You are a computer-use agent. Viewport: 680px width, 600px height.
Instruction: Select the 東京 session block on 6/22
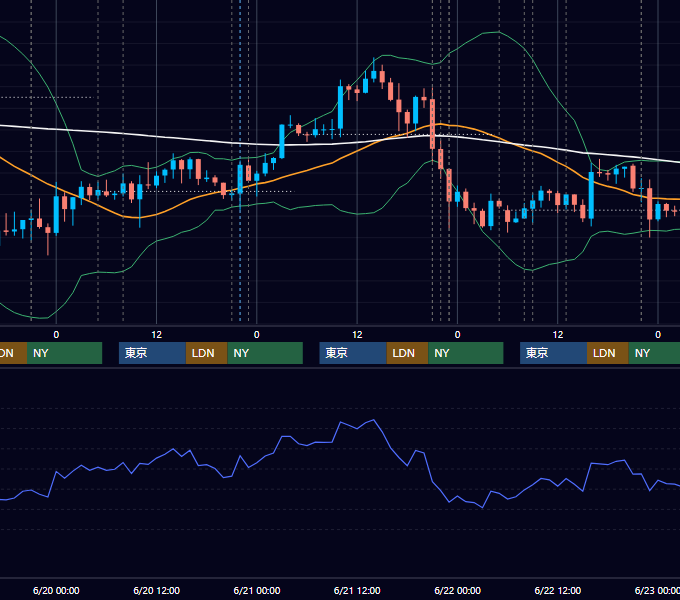(x=553, y=353)
